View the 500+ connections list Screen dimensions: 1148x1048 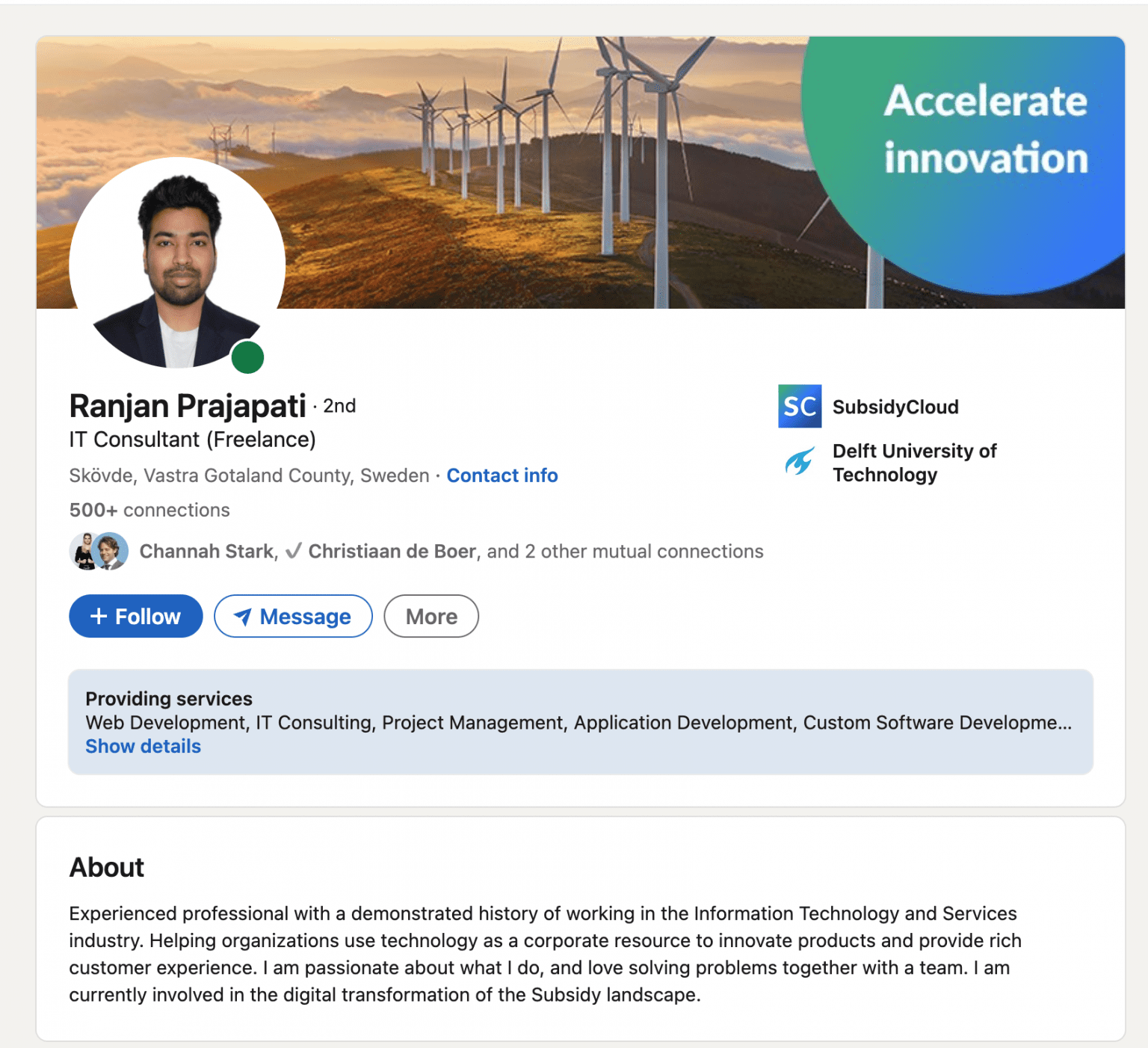(148, 510)
